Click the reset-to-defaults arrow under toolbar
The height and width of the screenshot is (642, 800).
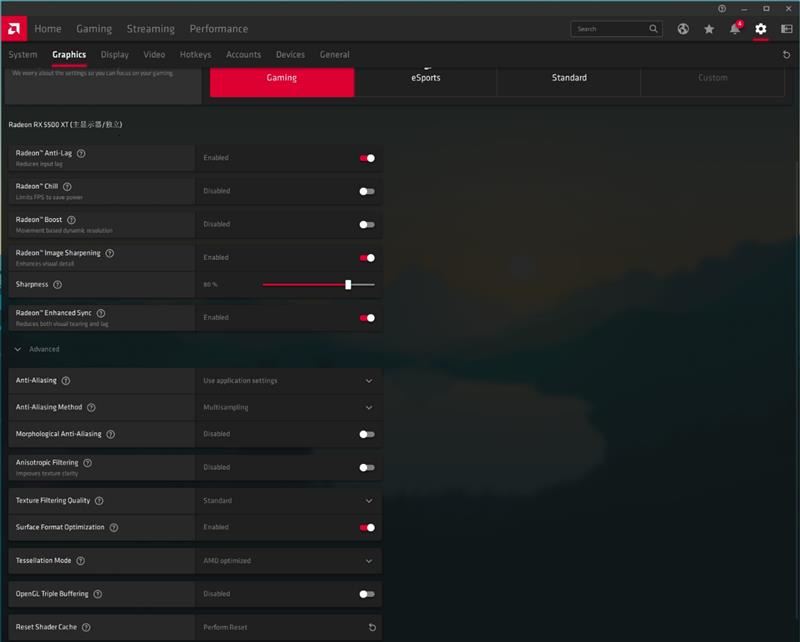click(x=786, y=55)
